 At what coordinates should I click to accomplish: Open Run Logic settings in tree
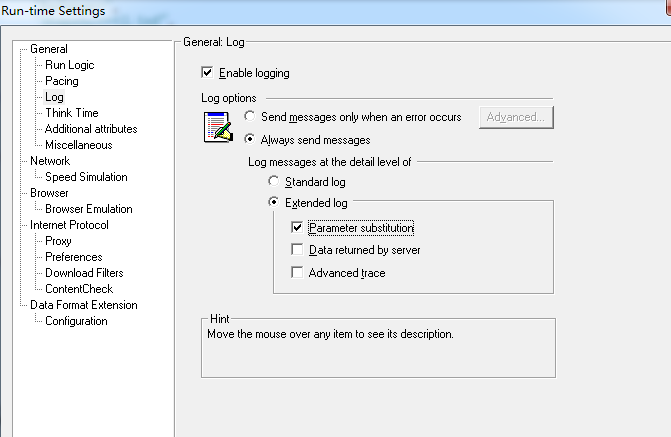[x=70, y=65]
